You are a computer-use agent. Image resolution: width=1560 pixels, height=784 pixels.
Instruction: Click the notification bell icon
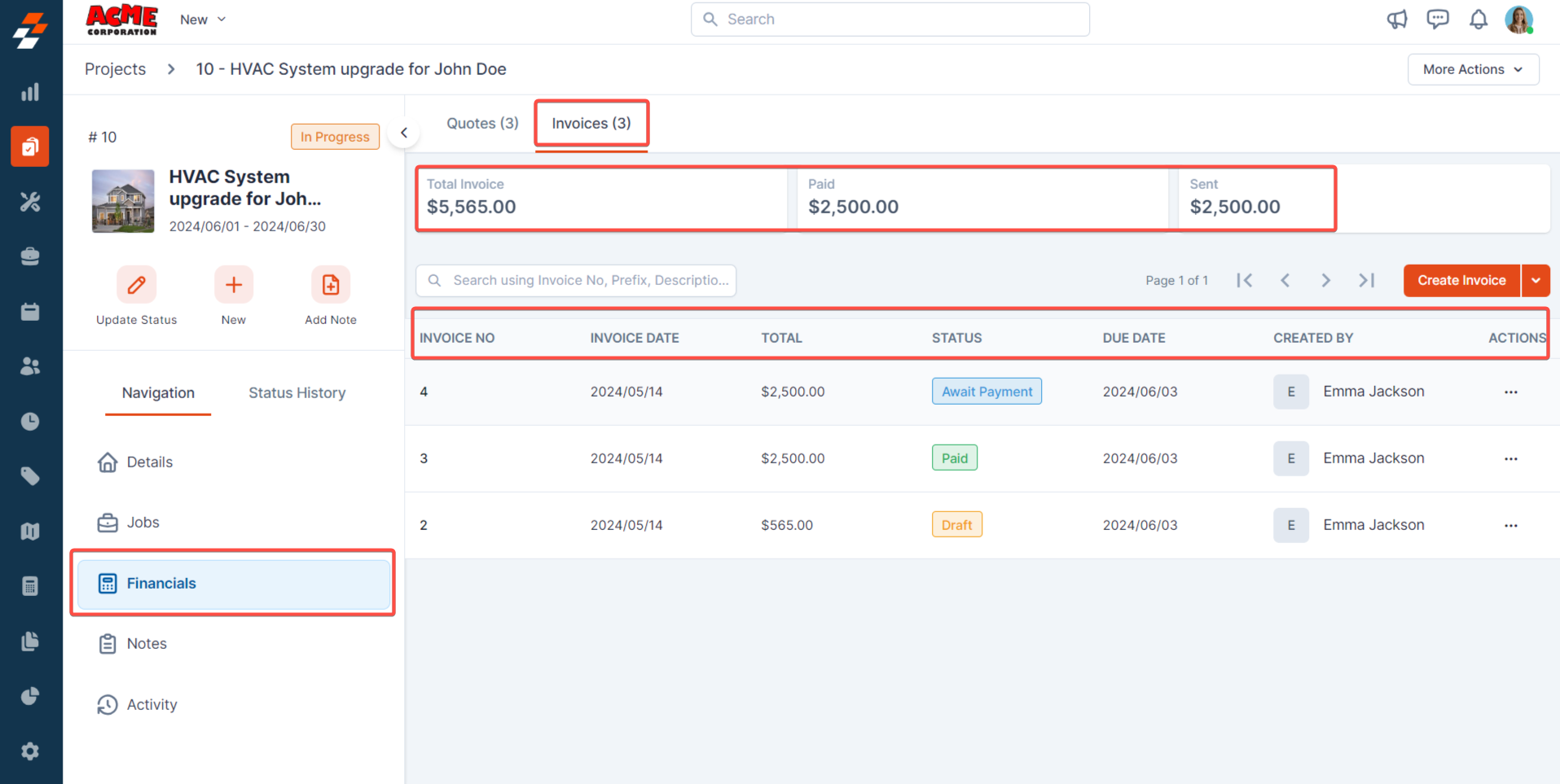point(1478,20)
